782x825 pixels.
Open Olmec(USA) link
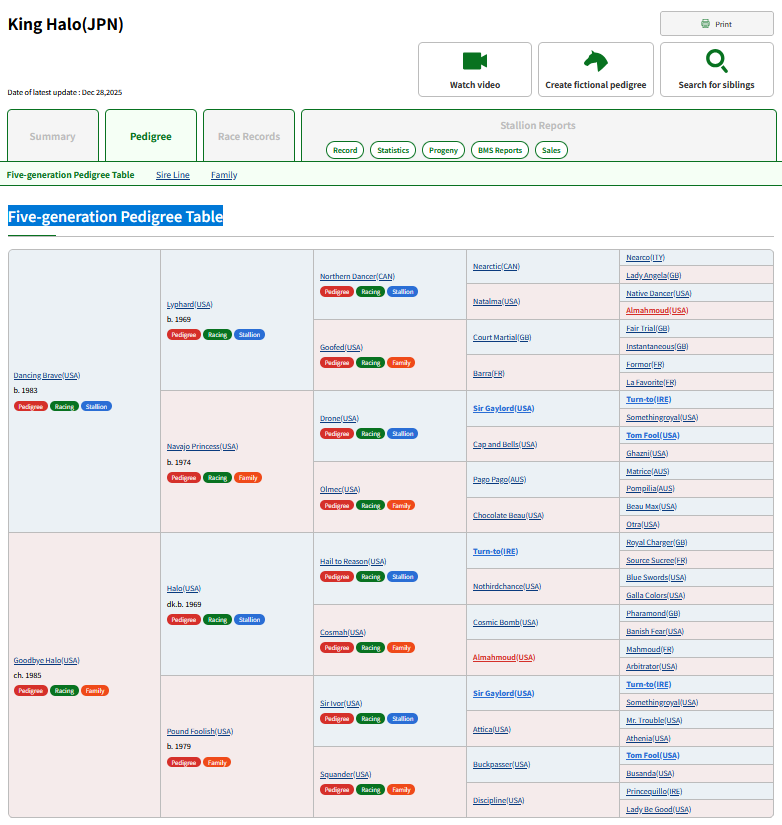pyautogui.click(x=340, y=489)
